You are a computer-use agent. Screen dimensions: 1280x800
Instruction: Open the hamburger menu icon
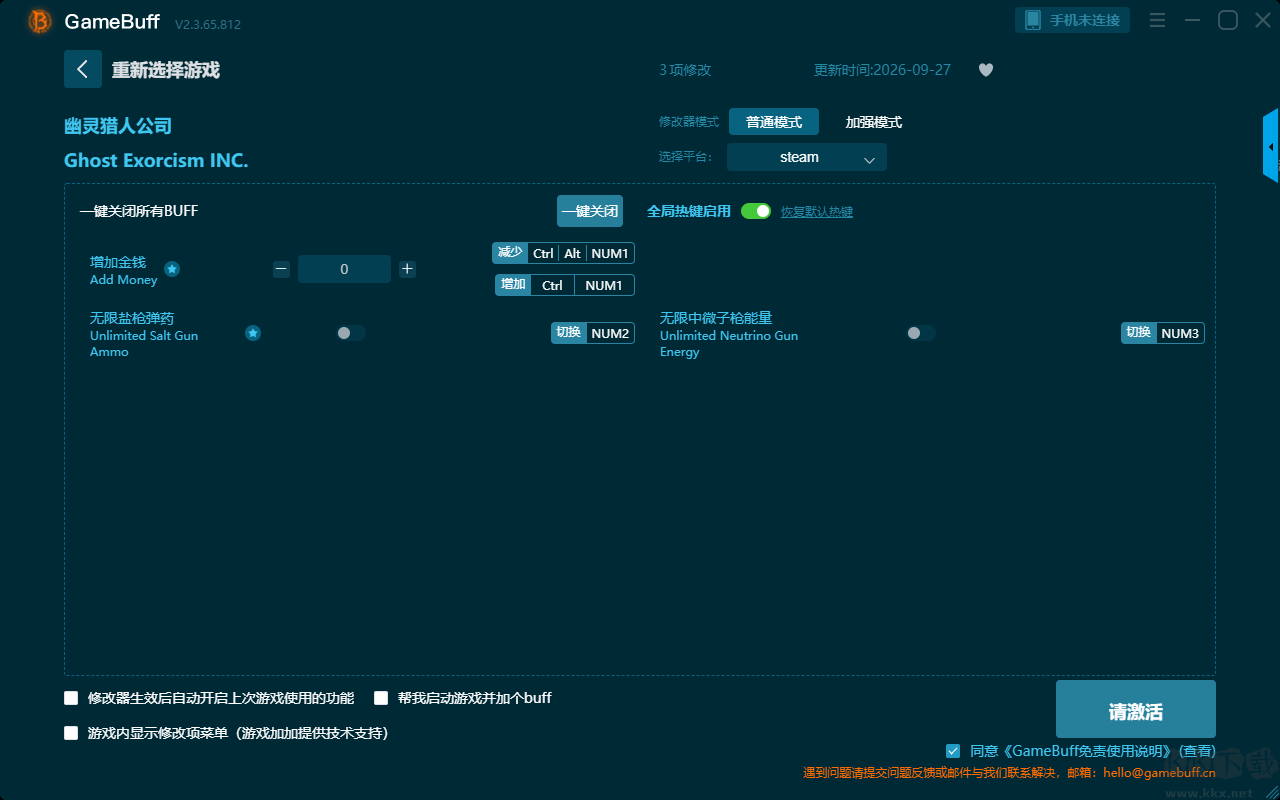coord(1157,21)
